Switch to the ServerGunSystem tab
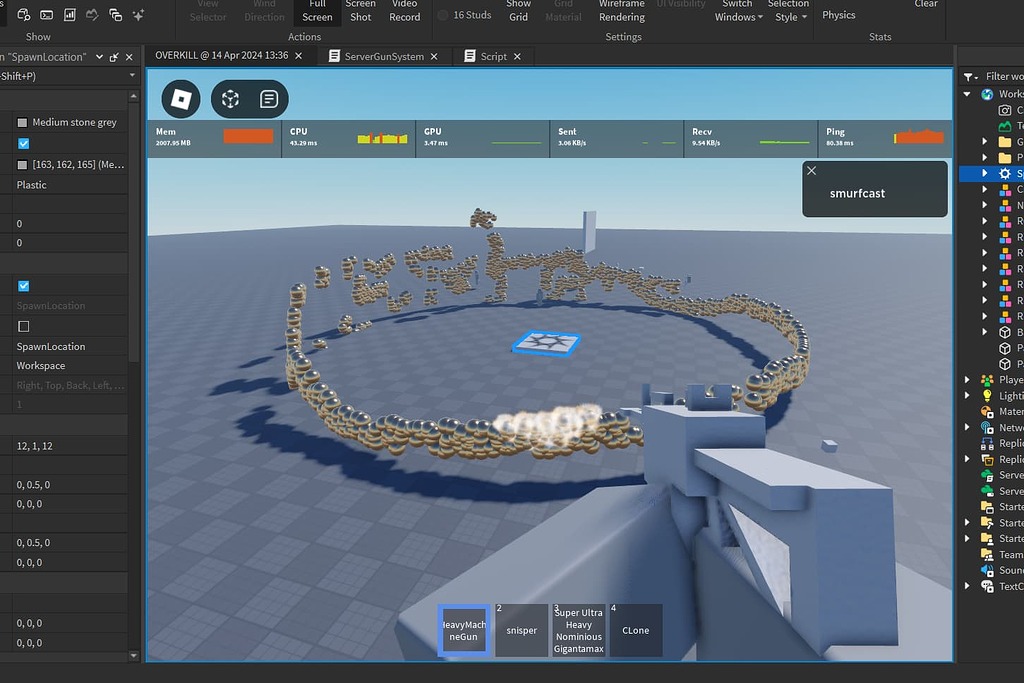Image resolution: width=1024 pixels, height=683 pixels. [x=385, y=56]
